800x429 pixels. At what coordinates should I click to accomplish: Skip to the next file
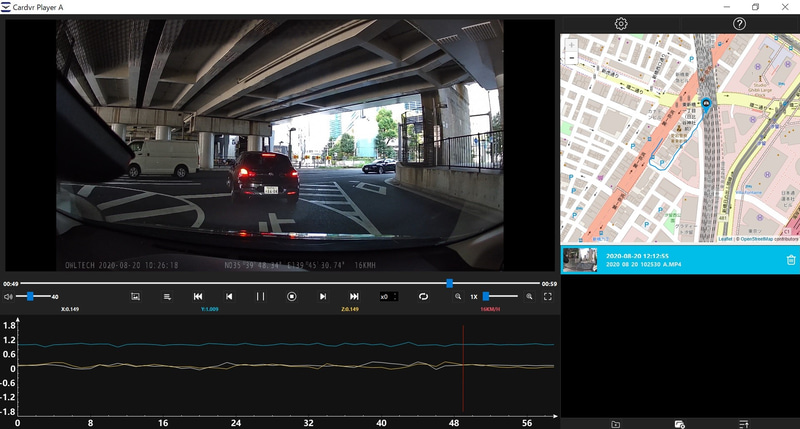click(354, 296)
